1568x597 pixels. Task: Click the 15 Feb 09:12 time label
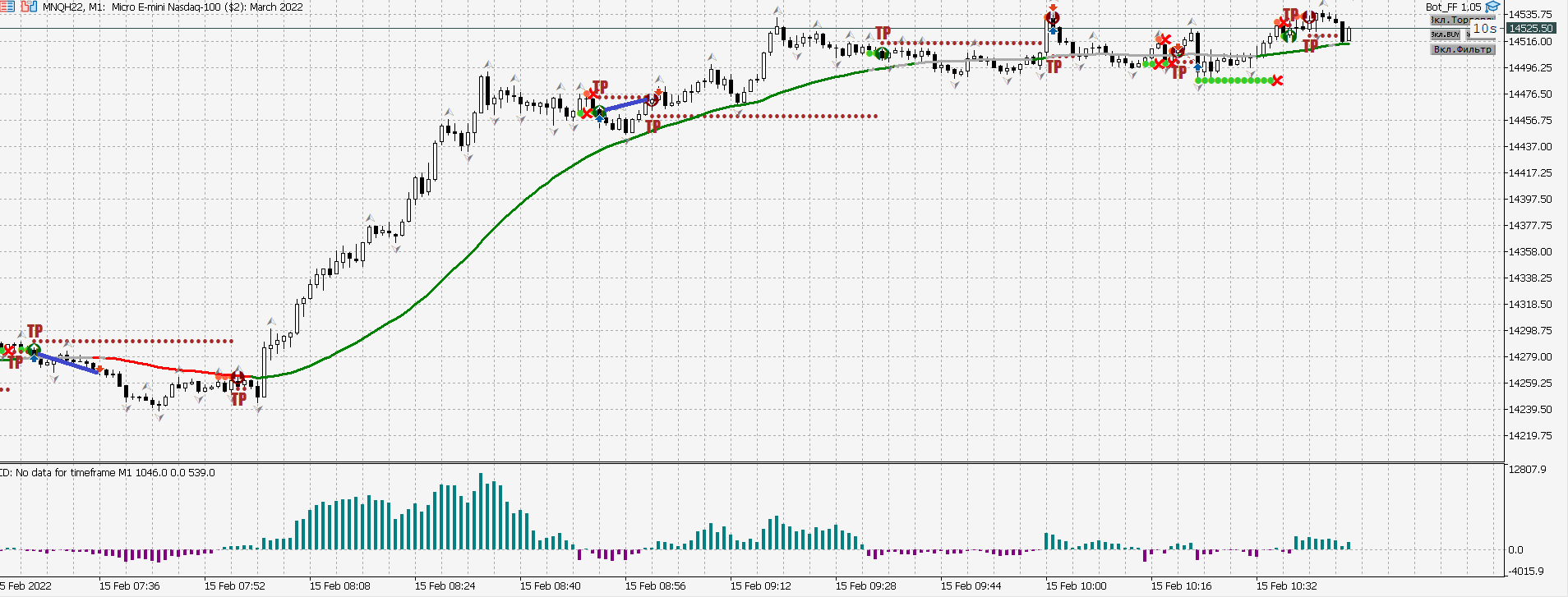[x=761, y=586]
